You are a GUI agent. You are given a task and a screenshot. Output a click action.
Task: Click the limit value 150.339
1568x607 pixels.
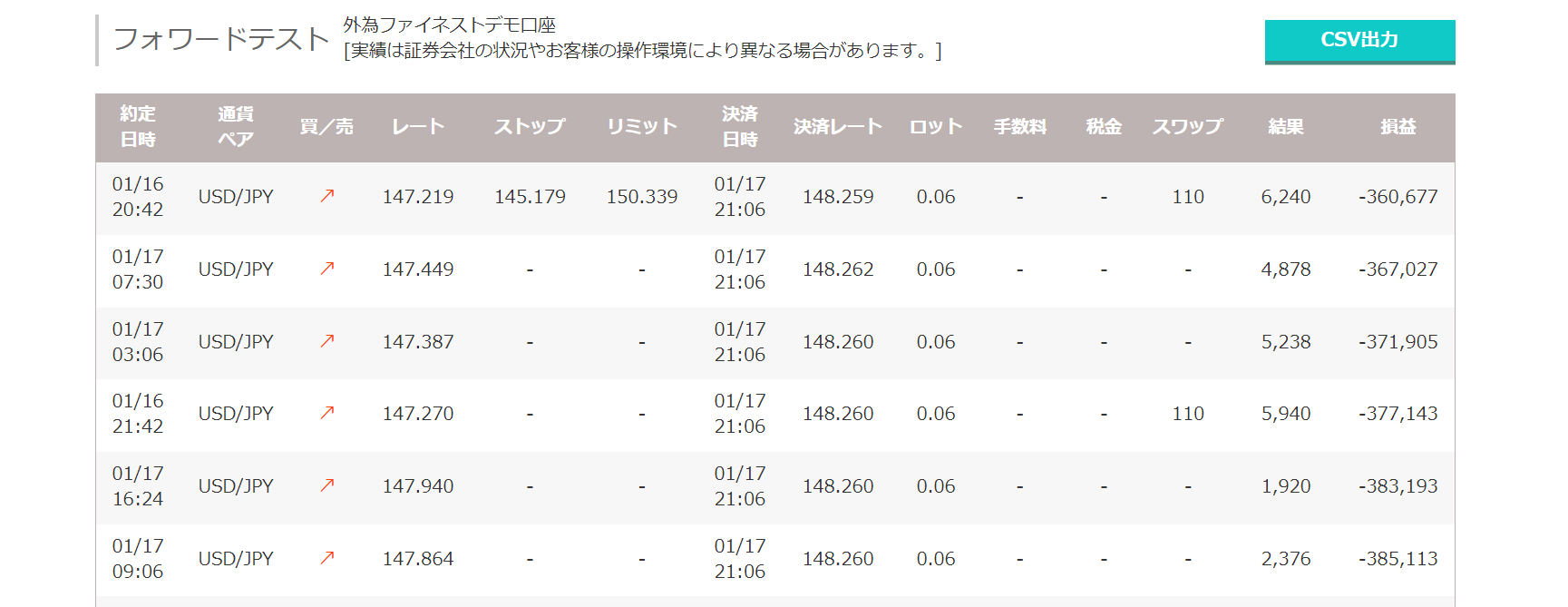click(641, 197)
